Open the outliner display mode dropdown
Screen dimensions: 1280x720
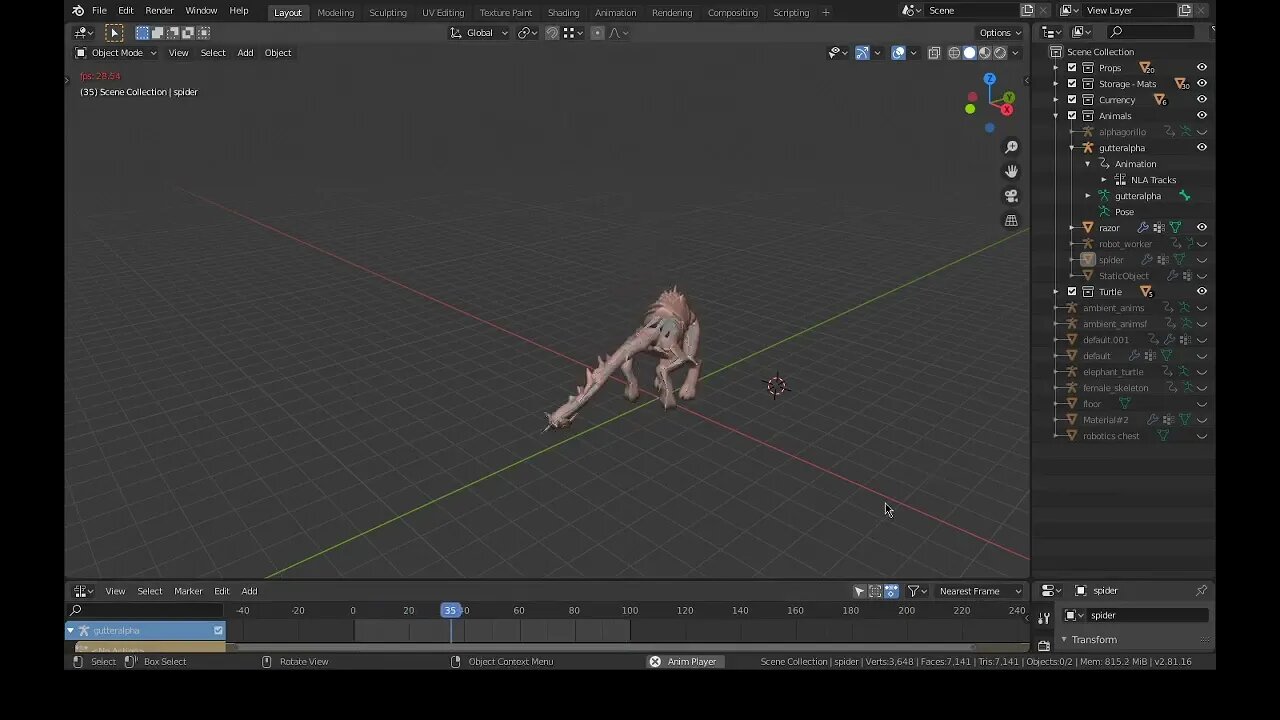[1082, 32]
